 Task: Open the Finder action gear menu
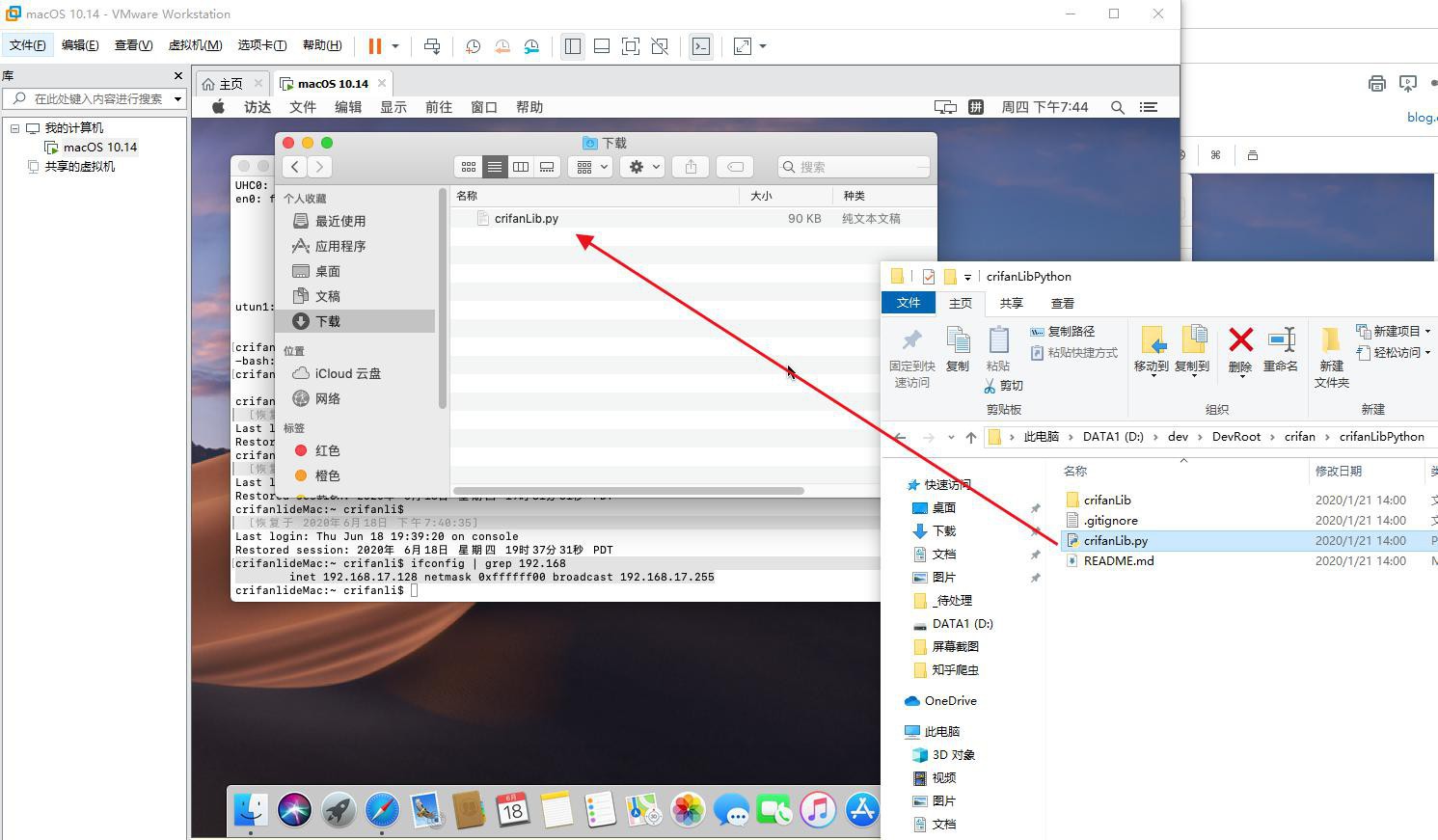(644, 167)
